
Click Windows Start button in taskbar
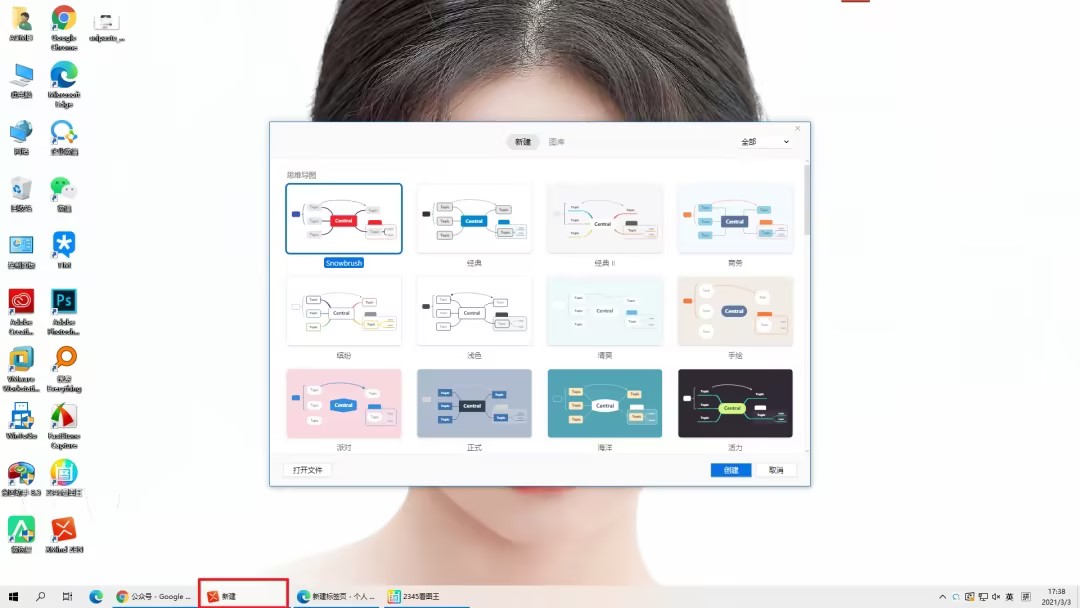[x=14, y=596]
